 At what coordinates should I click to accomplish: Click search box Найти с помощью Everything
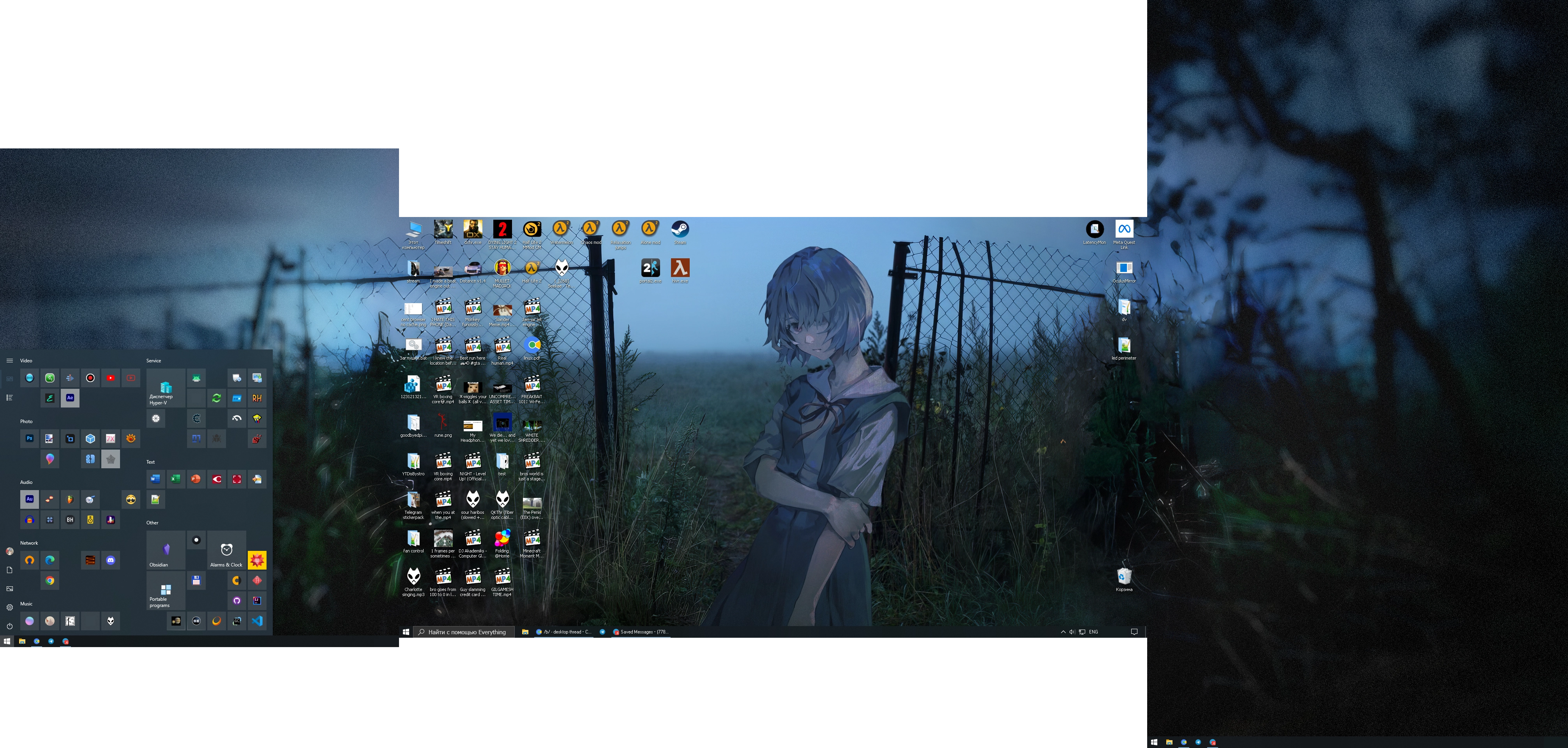click(x=464, y=632)
